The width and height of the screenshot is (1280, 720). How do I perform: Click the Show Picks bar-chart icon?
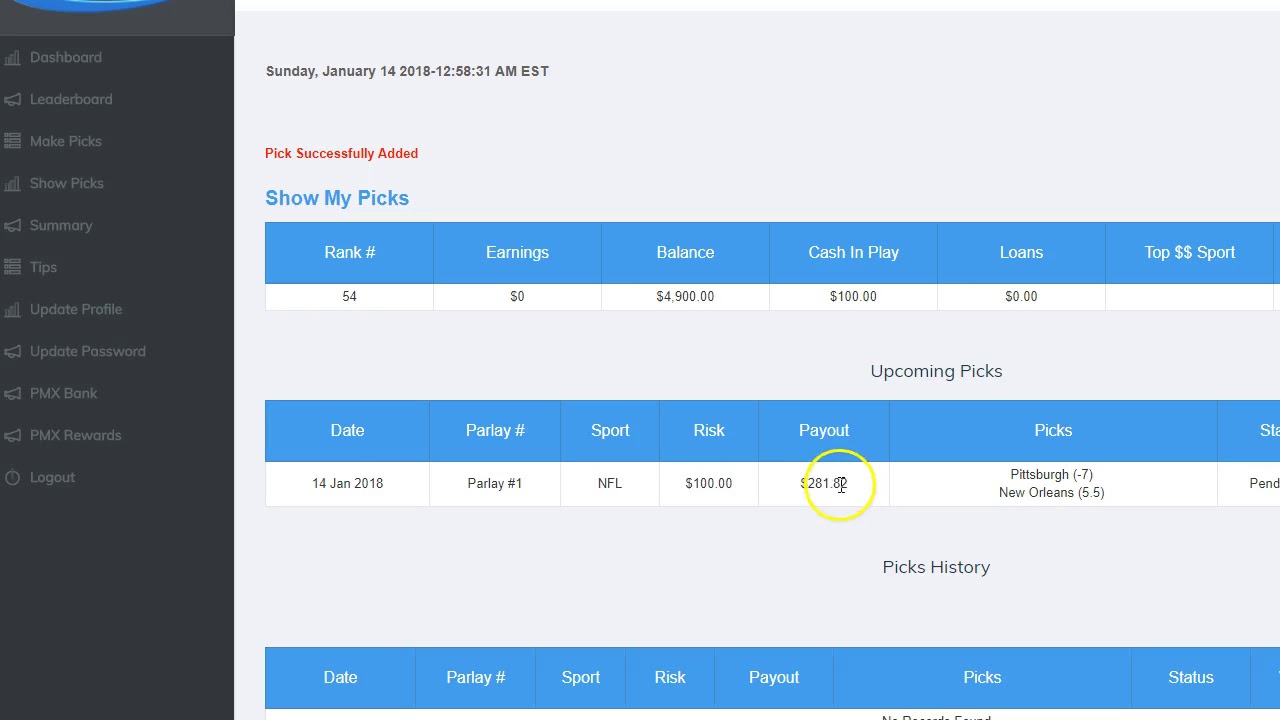[12, 184]
